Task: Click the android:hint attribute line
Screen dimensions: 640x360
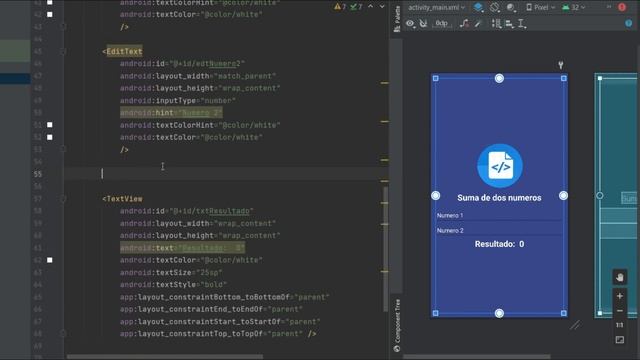Action: tap(171, 113)
